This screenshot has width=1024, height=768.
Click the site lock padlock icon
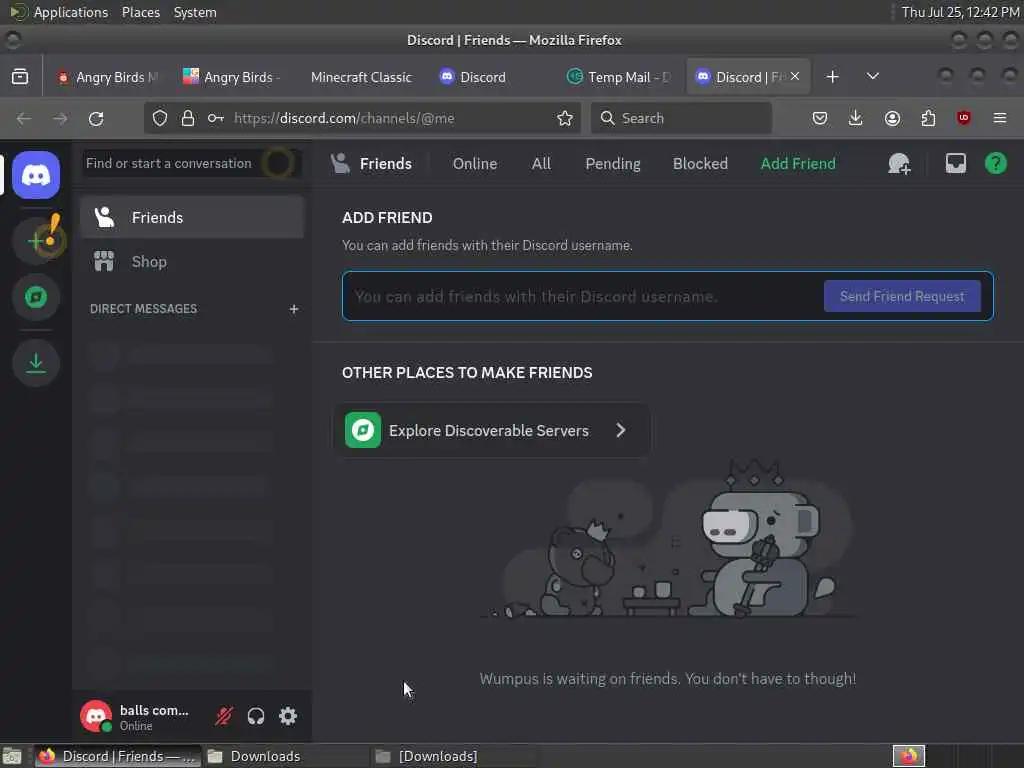pos(188,118)
